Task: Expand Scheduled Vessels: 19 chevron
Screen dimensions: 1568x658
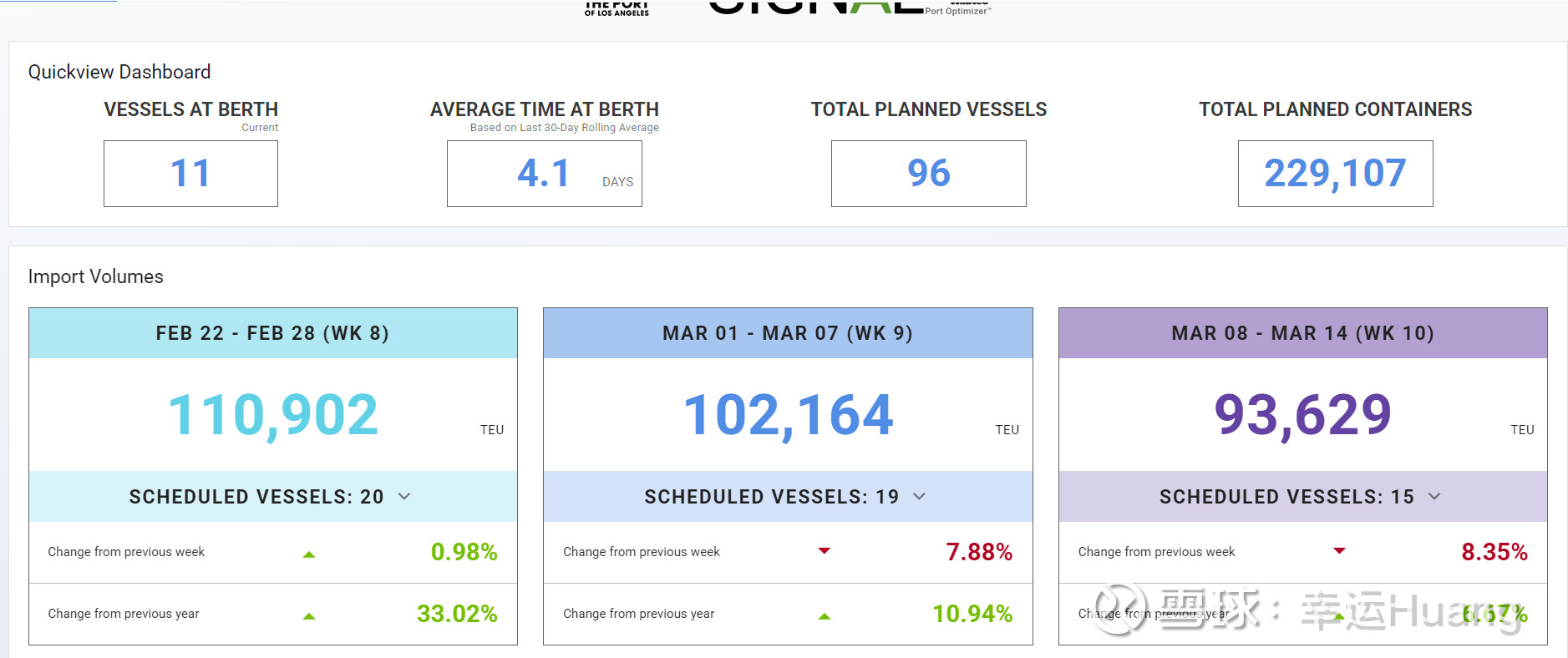Action: [x=920, y=497]
